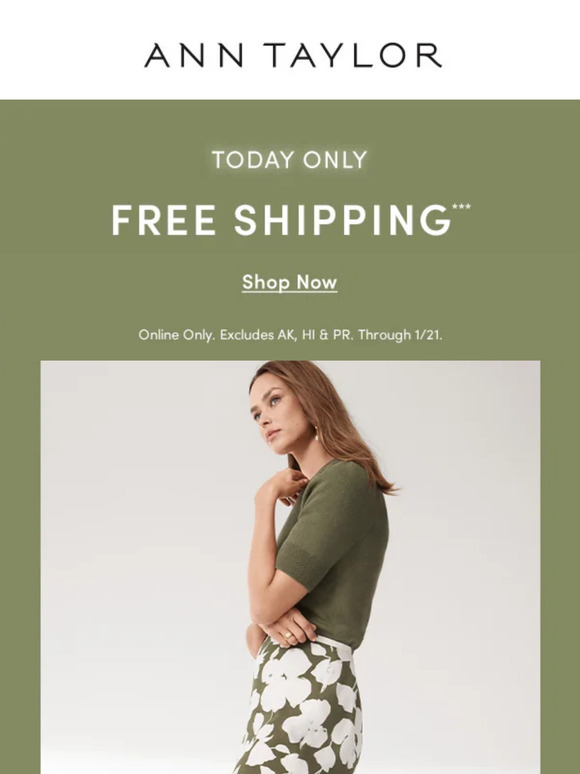Click the triple asterisk footnote marker

pyautogui.click(x=461, y=207)
